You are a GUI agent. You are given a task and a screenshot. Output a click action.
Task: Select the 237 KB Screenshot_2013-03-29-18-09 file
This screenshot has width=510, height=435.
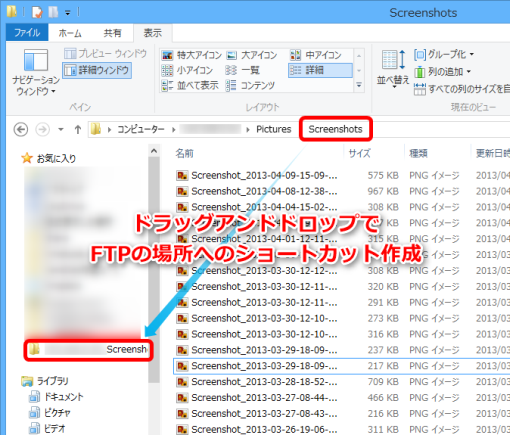point(264,350)
